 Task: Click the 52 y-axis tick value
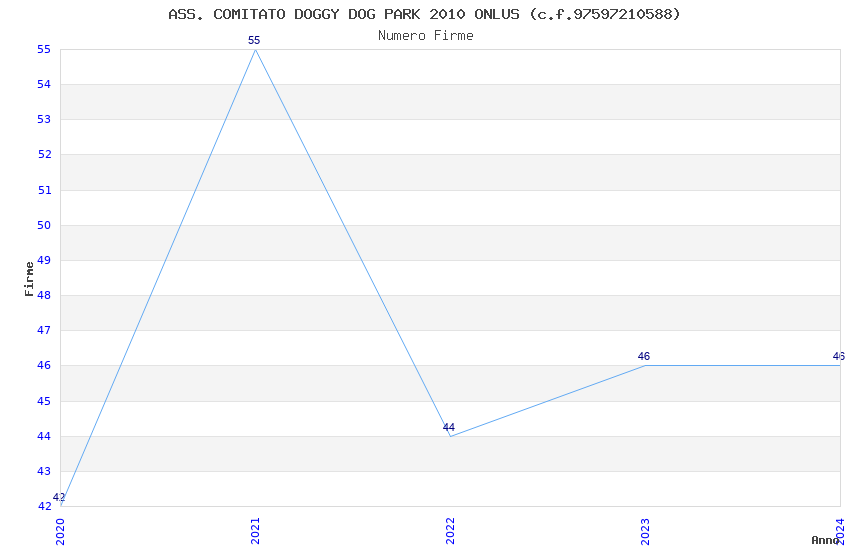pyautogui.click(x=44, y=154)
